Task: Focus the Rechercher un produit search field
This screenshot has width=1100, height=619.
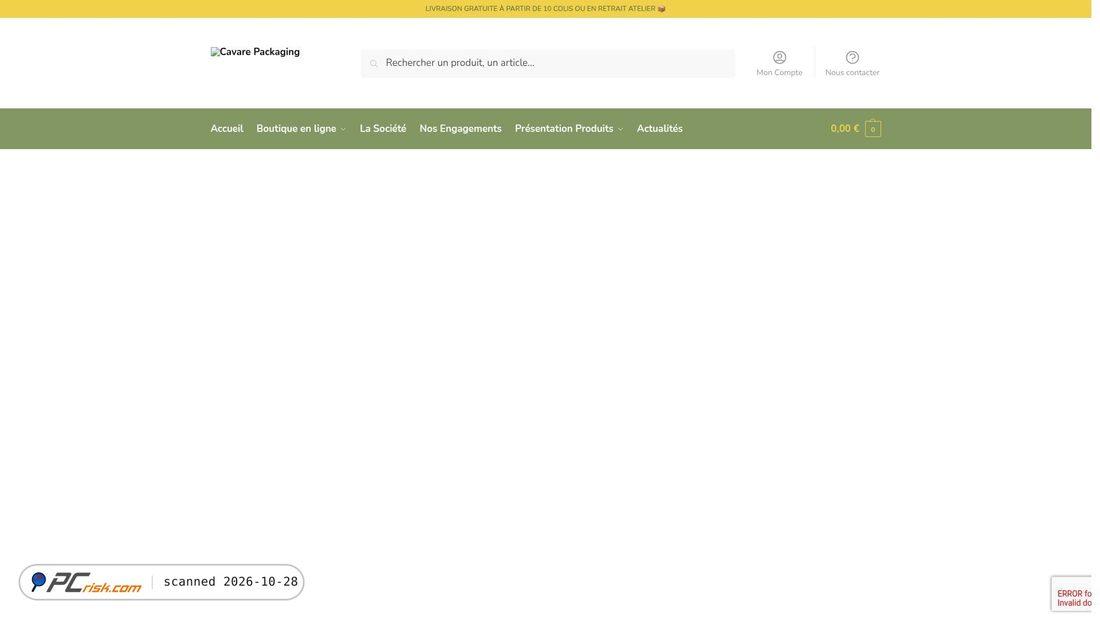Action: click(x=548, y=63)
